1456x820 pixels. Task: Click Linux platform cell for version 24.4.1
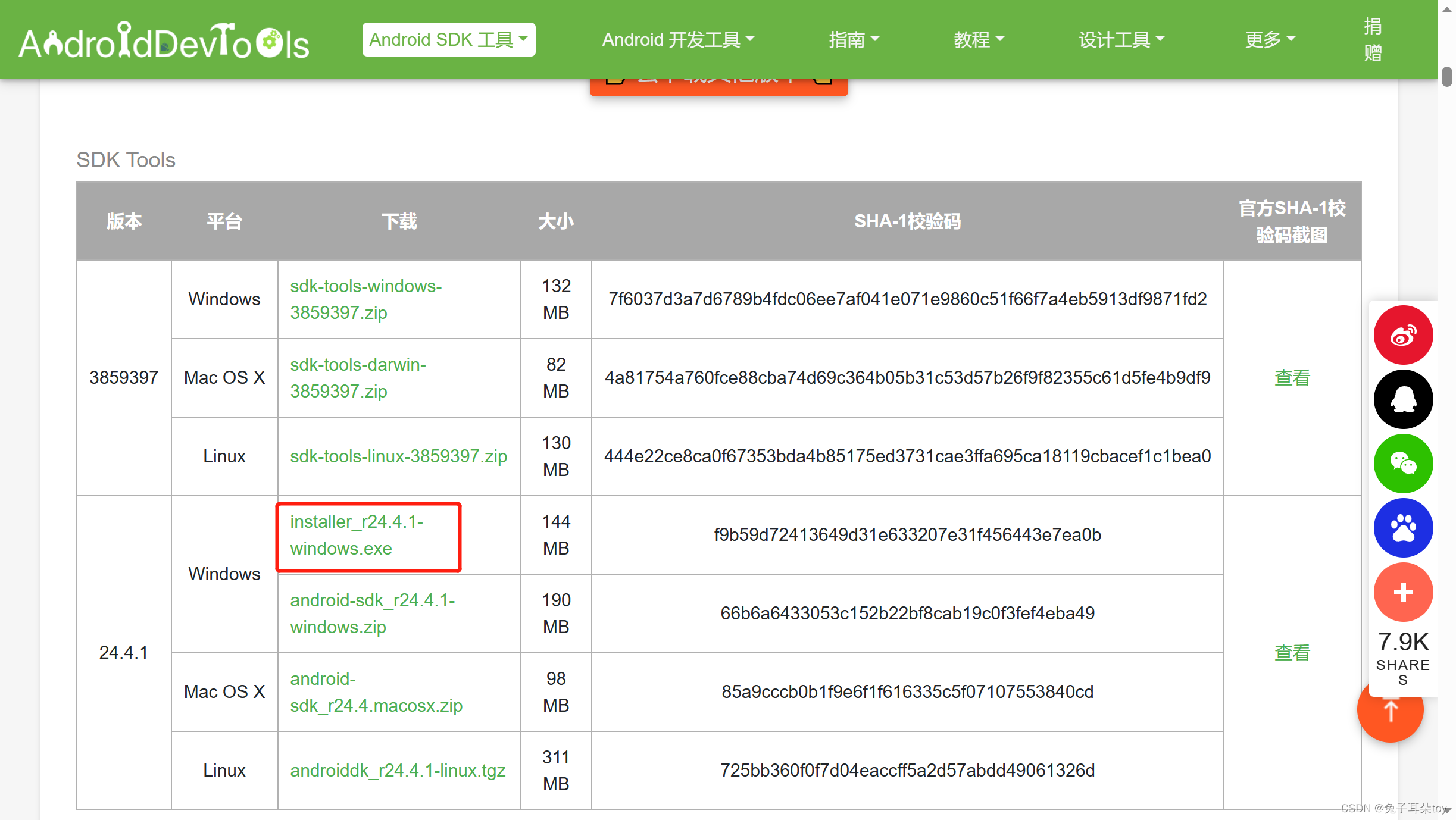click(224, 771)
